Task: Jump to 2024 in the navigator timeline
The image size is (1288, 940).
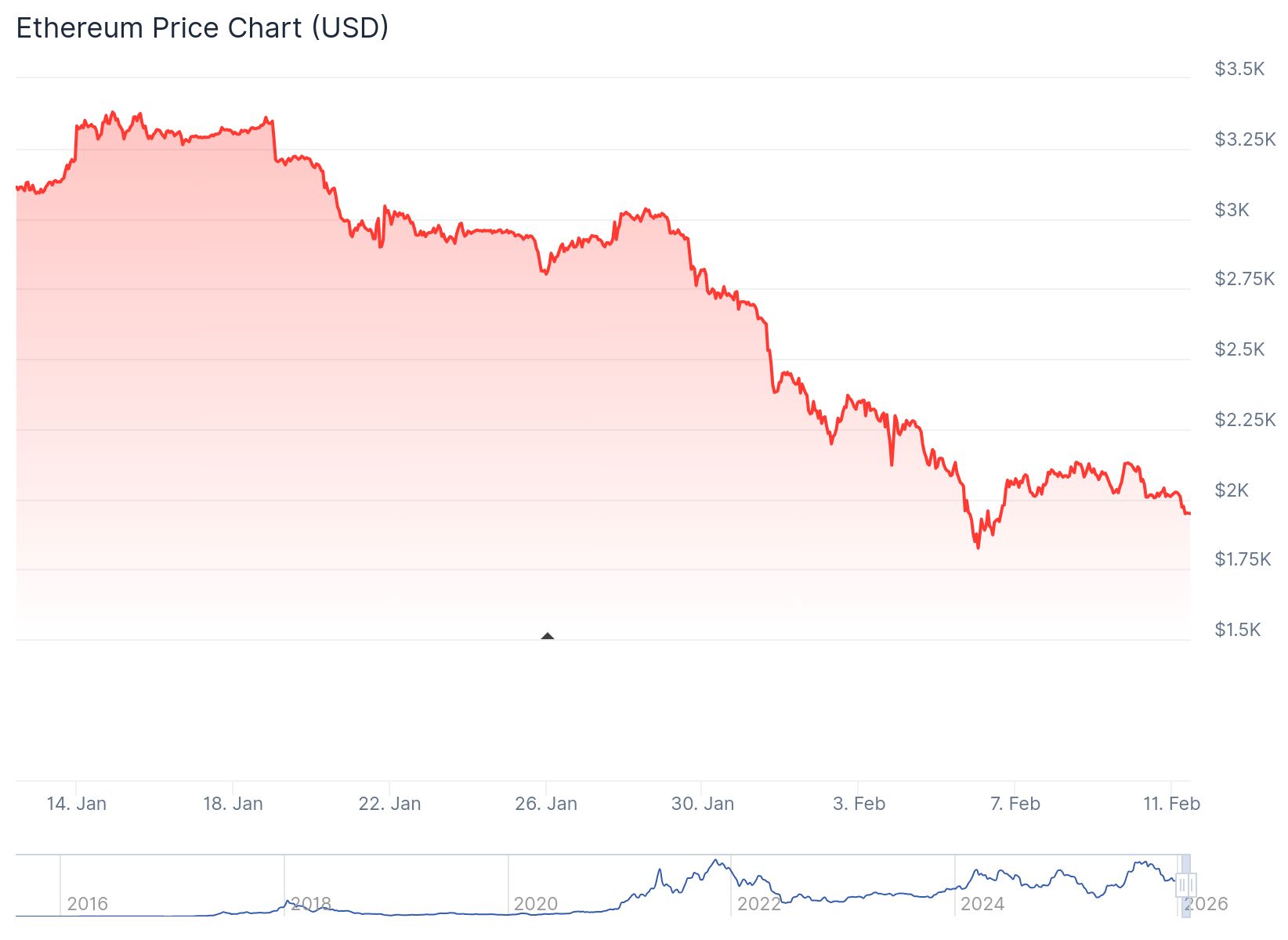Action: tap(982, 904)
